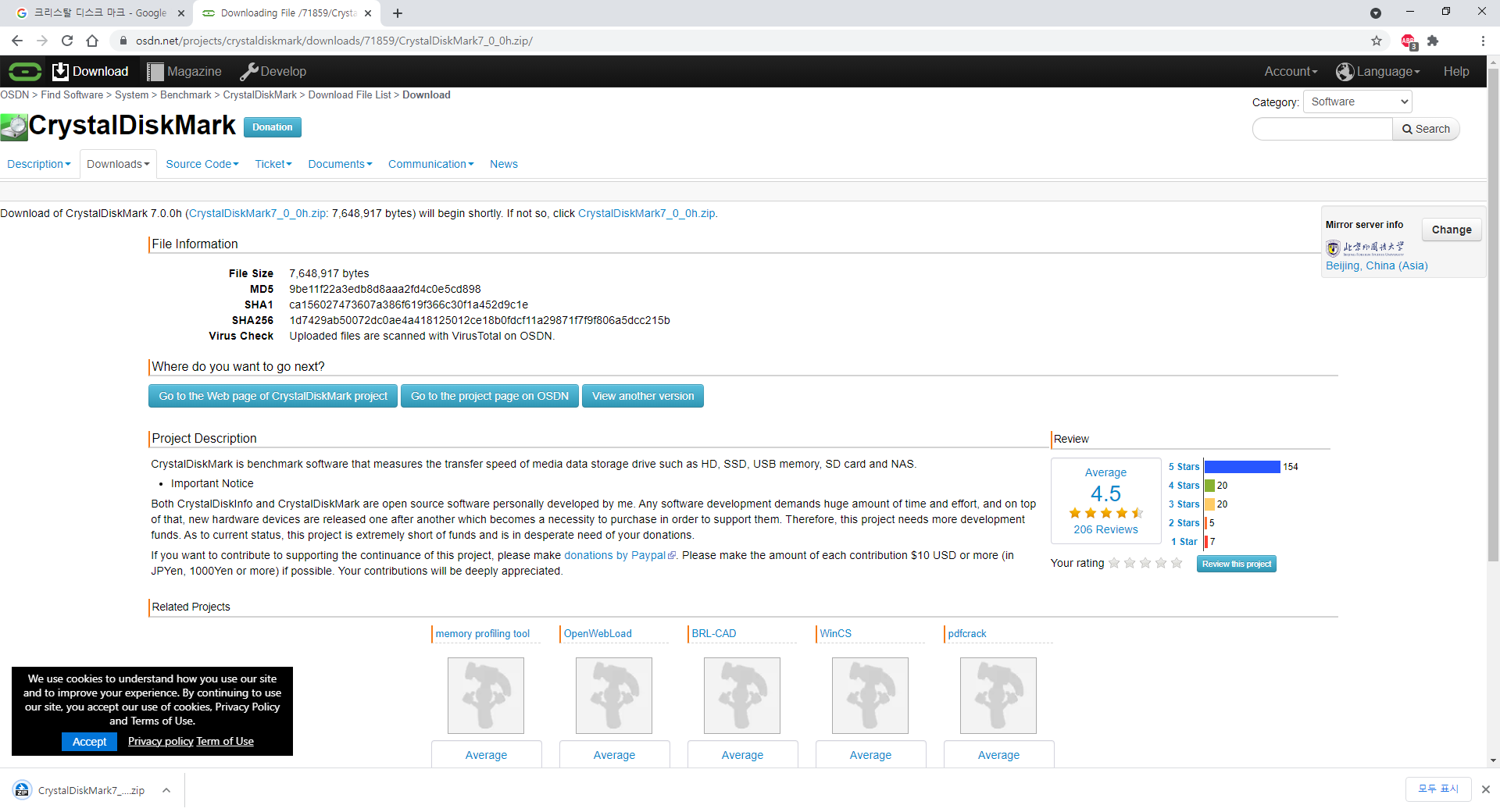Click the WinCS project thumbnail
The height and width of the screenshot is (812, 1500).
(x=870, y=696)
